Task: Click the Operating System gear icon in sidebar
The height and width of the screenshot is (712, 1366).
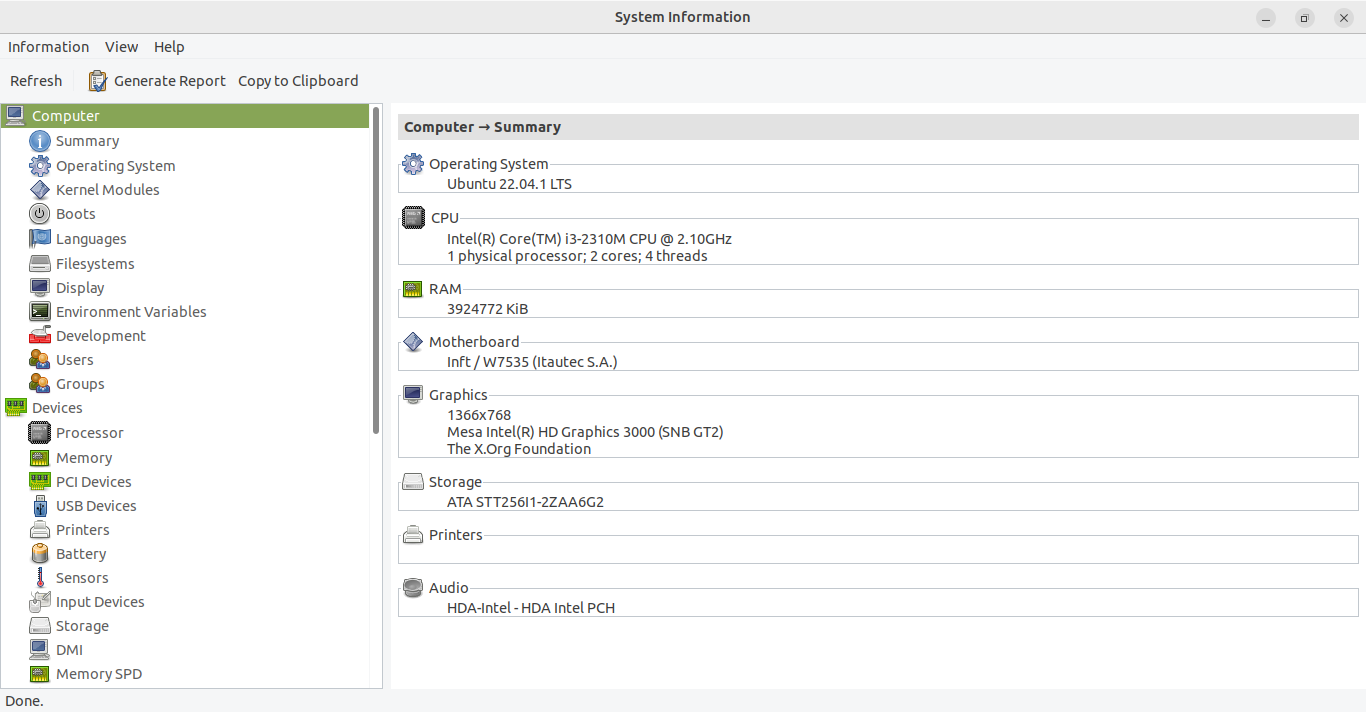Action: coord(40,166)
